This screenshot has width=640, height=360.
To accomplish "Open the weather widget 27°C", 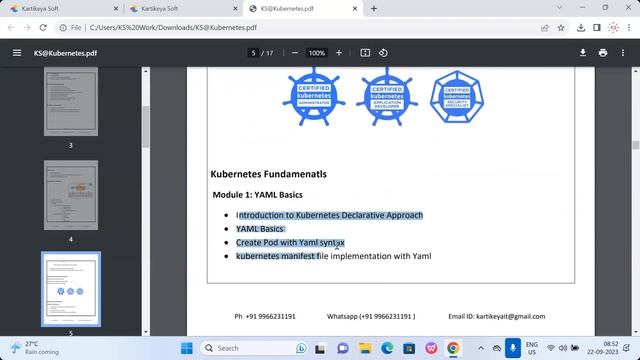I will 35,348.
